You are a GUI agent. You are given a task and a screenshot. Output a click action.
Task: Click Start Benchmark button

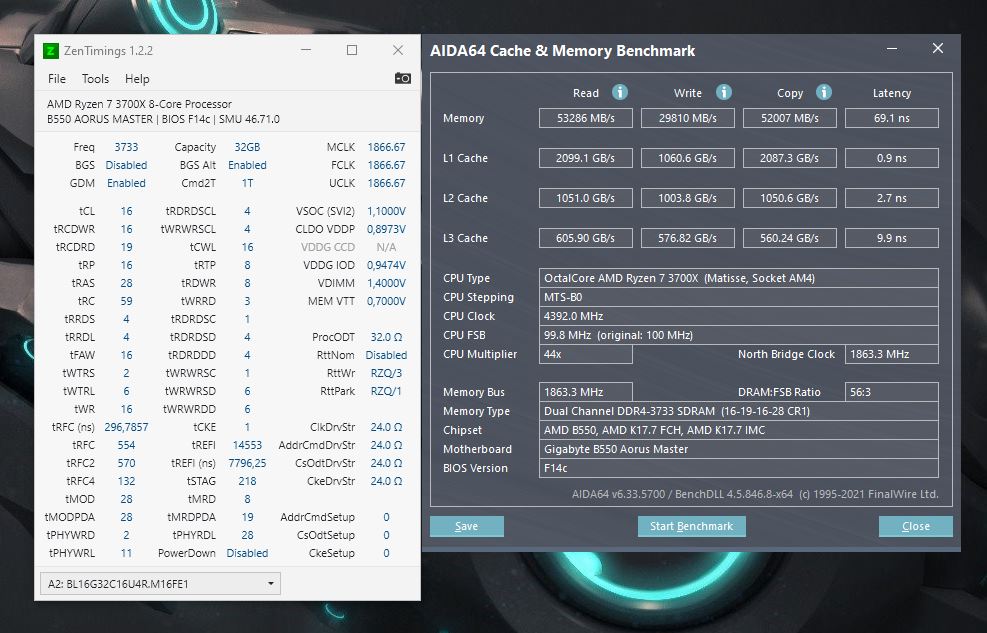[691, 527]
